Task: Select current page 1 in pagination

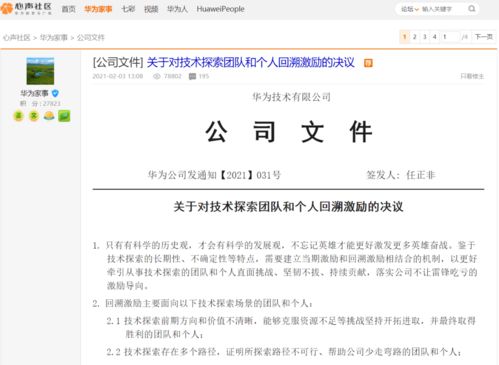Action: 404,37
